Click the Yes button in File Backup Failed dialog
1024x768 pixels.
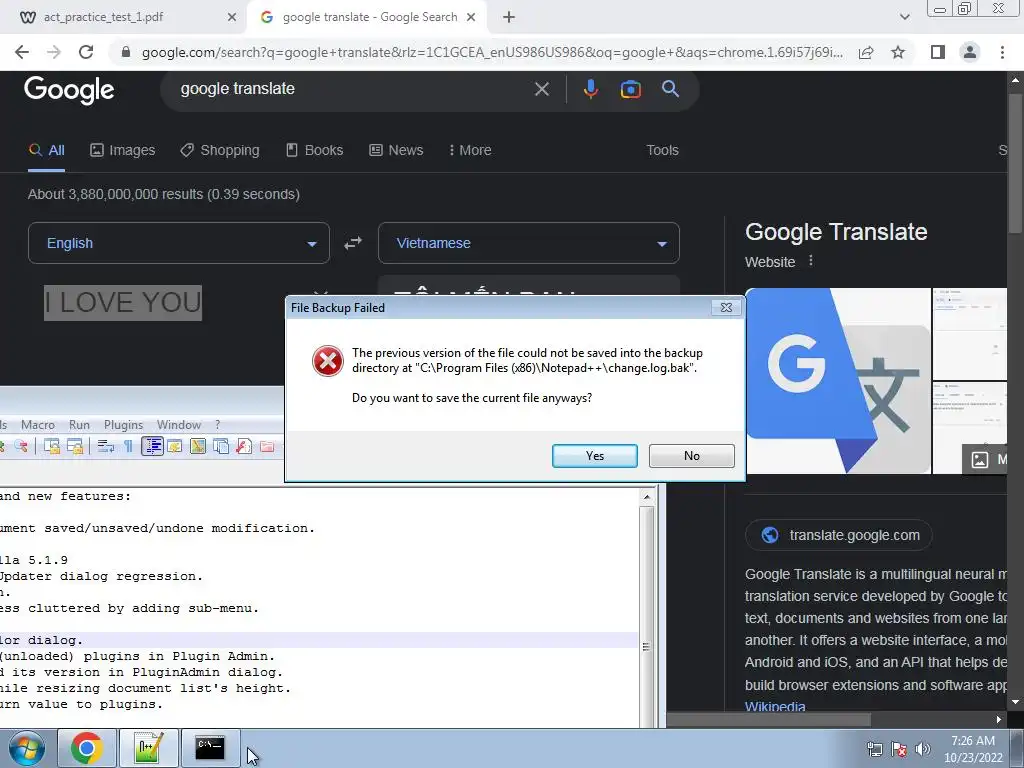pyautogui.click(x=594, y=456)
